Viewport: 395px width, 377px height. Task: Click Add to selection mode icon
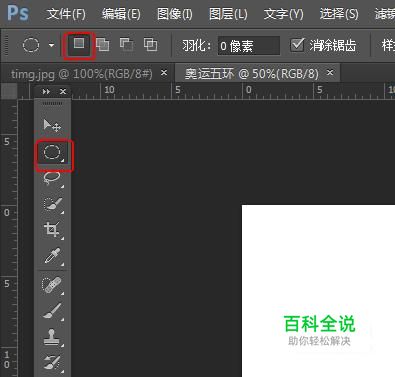click(103, 45)
